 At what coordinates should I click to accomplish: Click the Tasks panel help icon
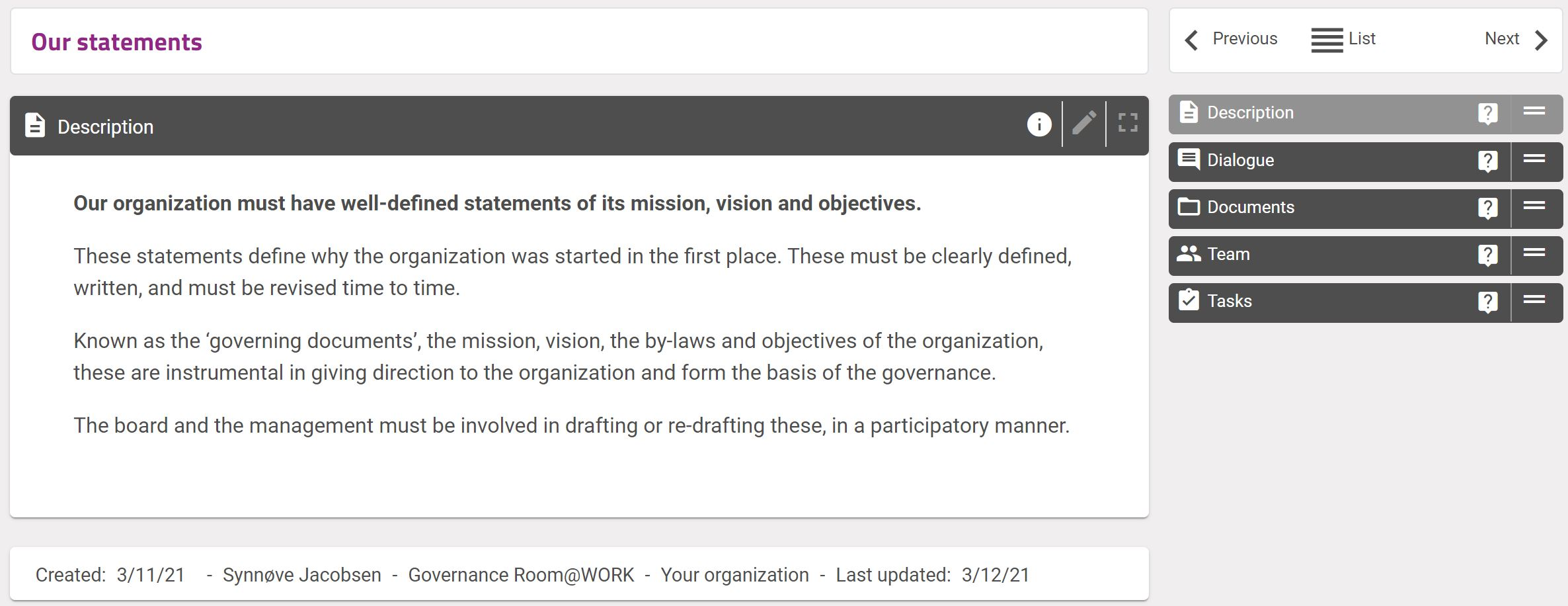coord(1487,302)
